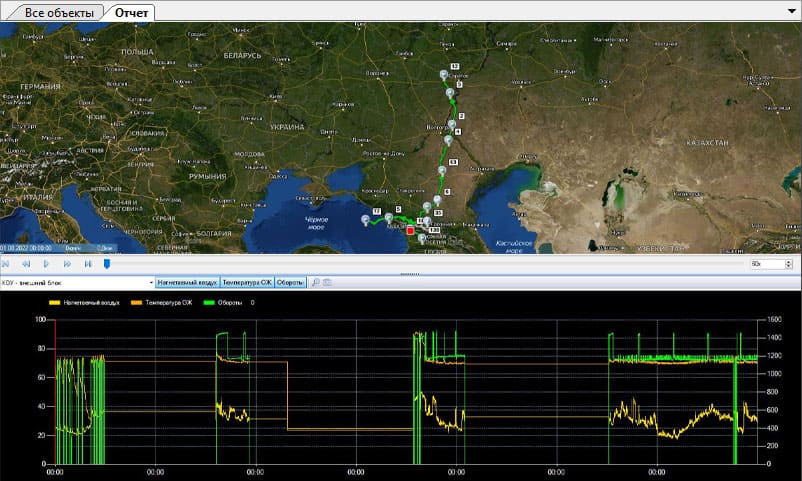Click the map waypoint pin labeled 12

(443, 76)
